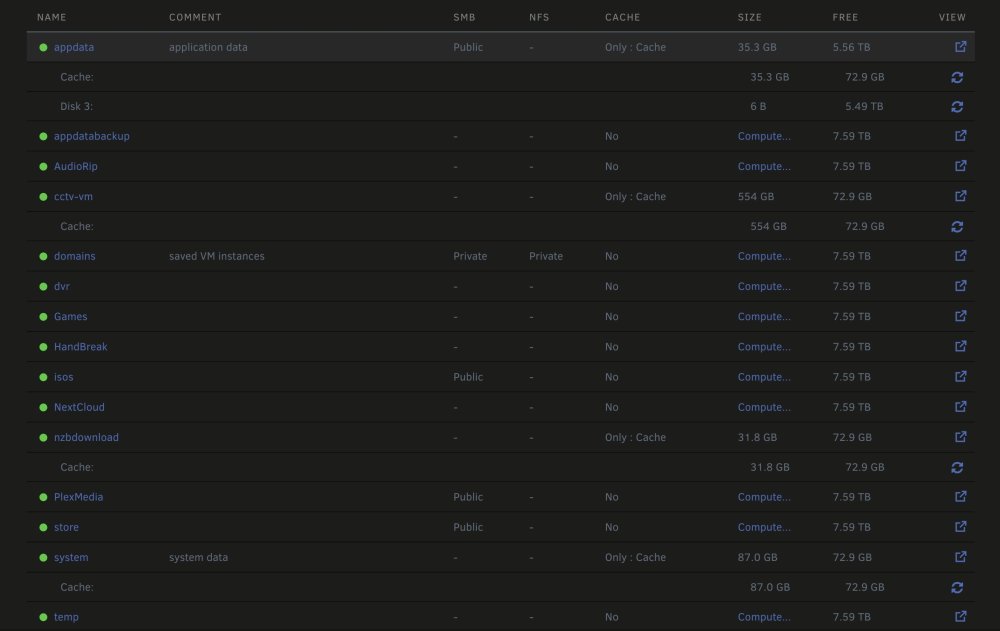Image resolution: width=1000 pixels, height=631 pixels.
Task: Open view icon for the temp share
Action: click(960, 616)
